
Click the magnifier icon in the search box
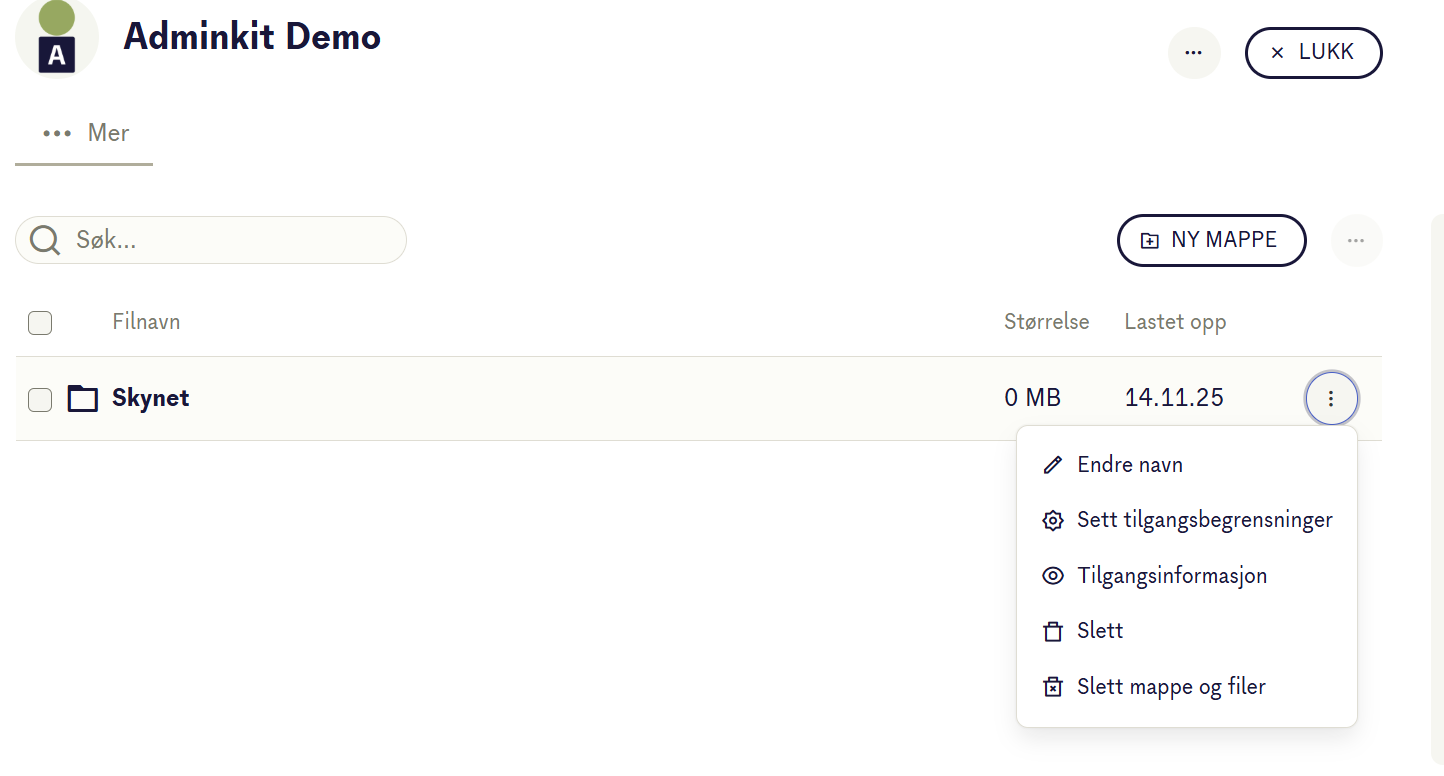pos(45,240)
